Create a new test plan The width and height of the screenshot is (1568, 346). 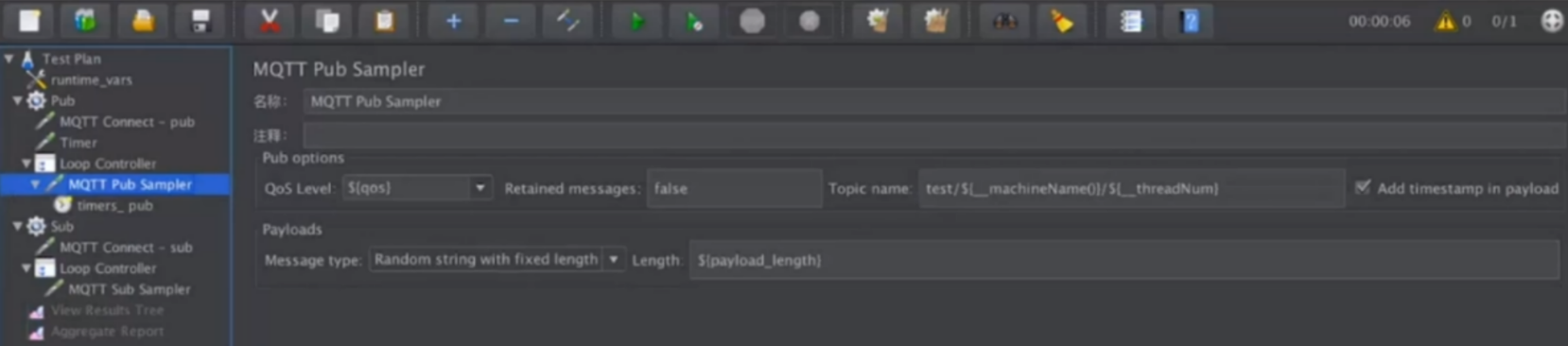(x=29, y=21)
